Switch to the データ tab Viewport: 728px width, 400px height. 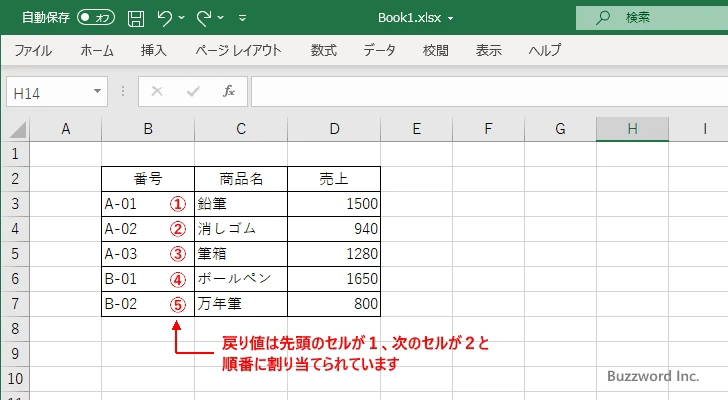tap(379, 50)
